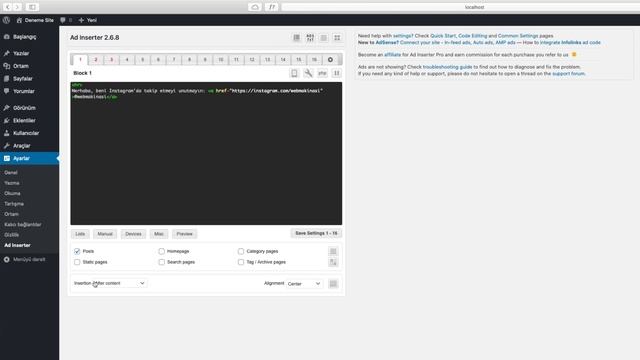This screenshot has height=360, width=640.
Task: Switch to block tab 8
Action: point(189,60)
